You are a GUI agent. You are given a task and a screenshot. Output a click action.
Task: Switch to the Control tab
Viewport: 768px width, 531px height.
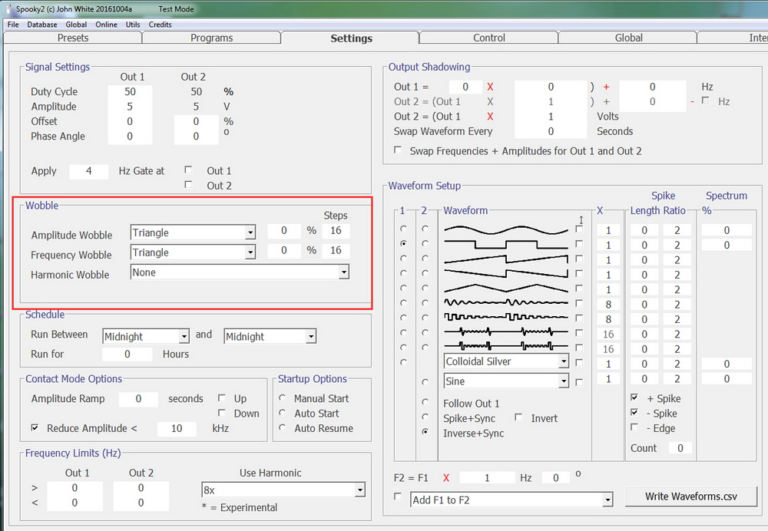pos(489,38)
